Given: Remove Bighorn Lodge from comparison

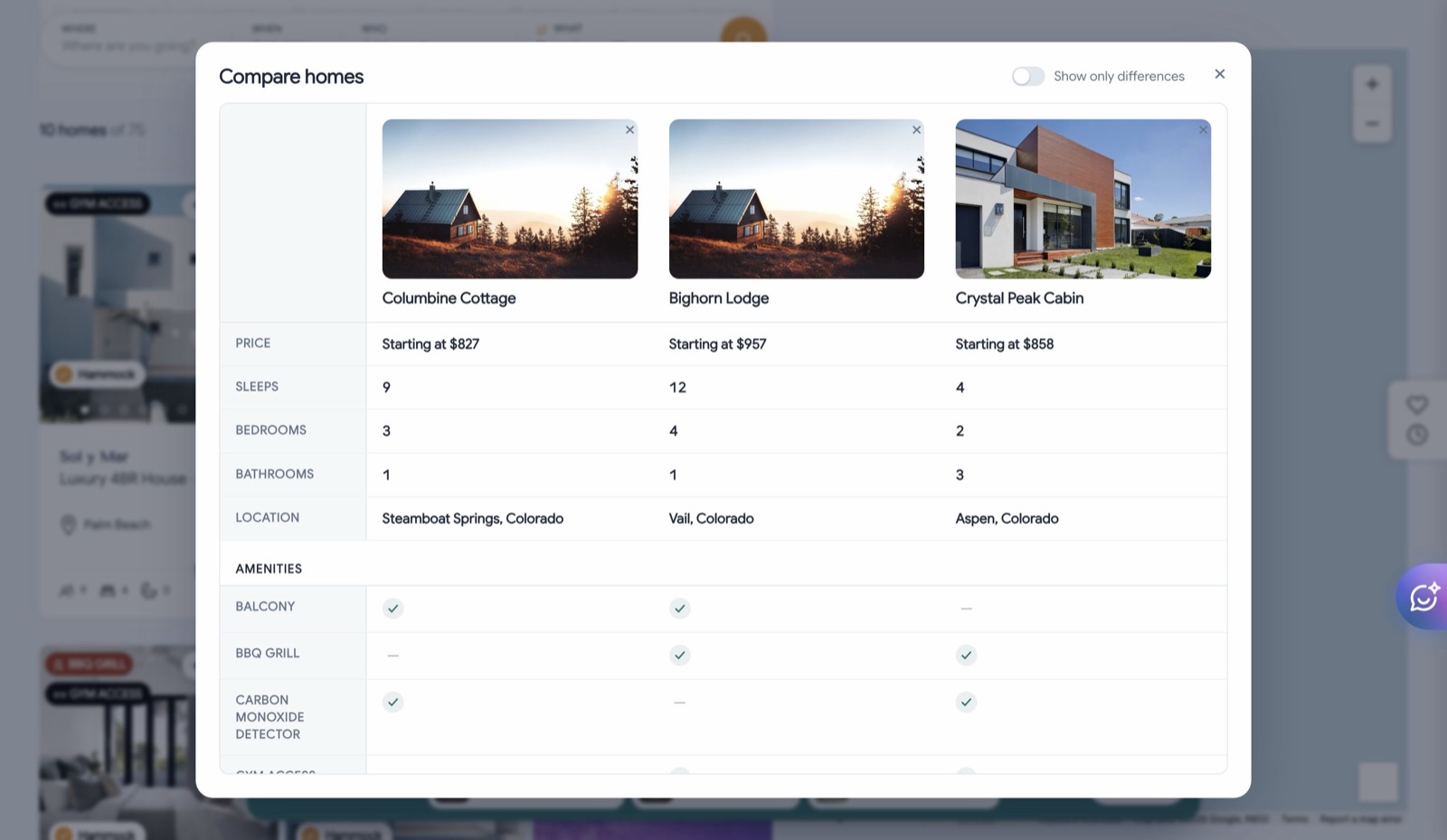Looking at the screenshot, I should tap(917, 130).
